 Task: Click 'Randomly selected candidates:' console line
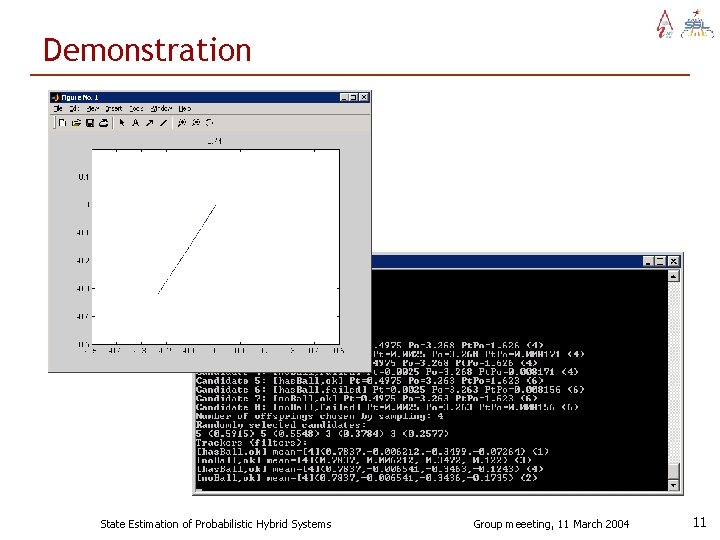tap(281, 425)
